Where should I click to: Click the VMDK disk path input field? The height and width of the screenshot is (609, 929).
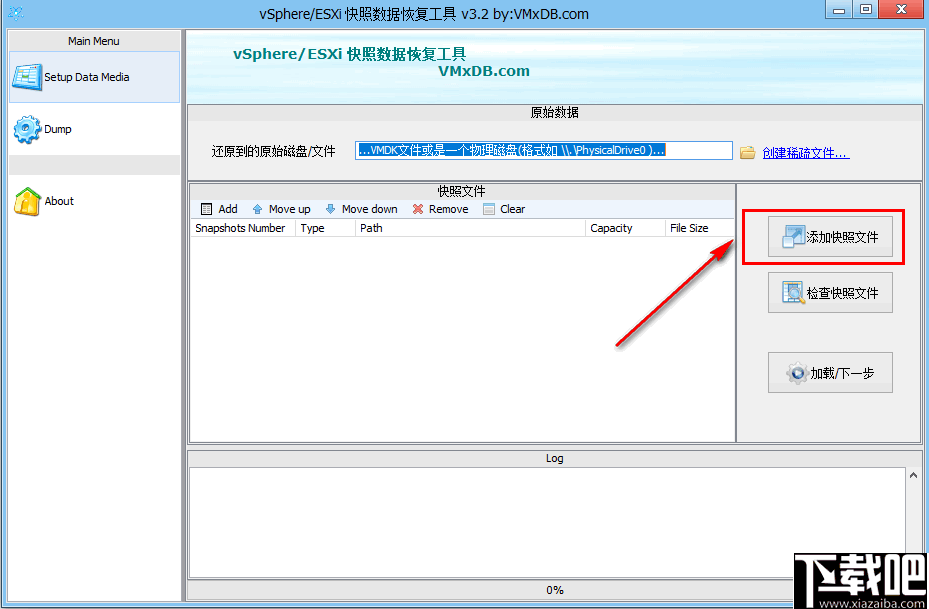click(x=544, y=150)
